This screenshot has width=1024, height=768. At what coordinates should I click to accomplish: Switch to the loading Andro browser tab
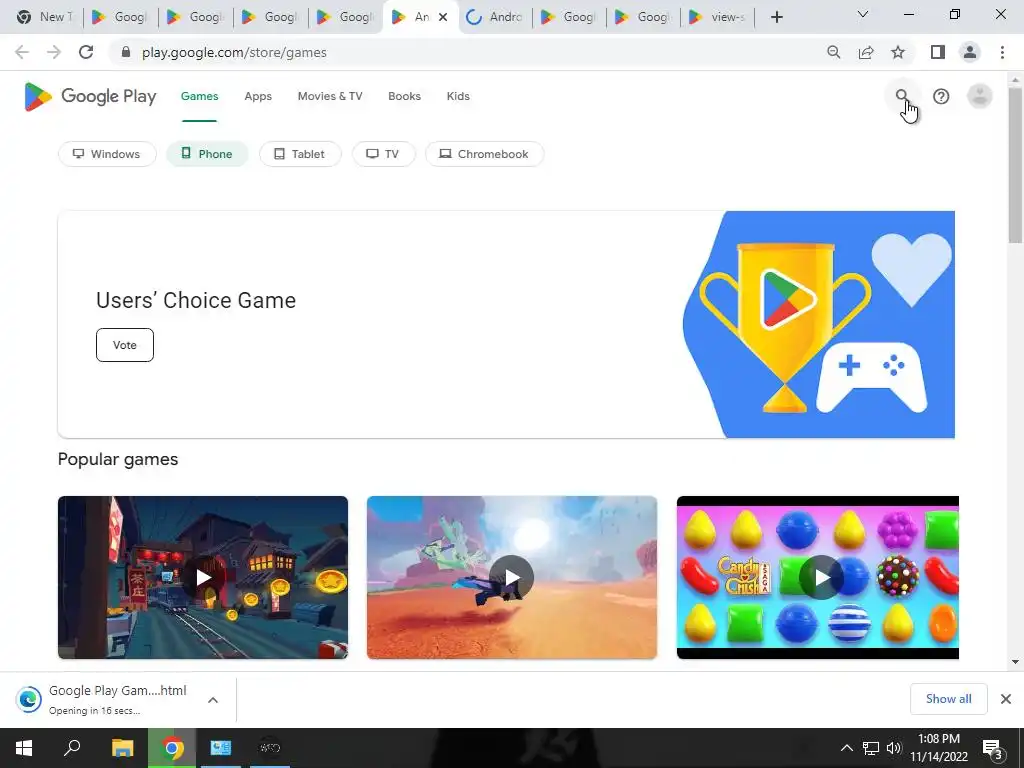(x=494, y=17)
